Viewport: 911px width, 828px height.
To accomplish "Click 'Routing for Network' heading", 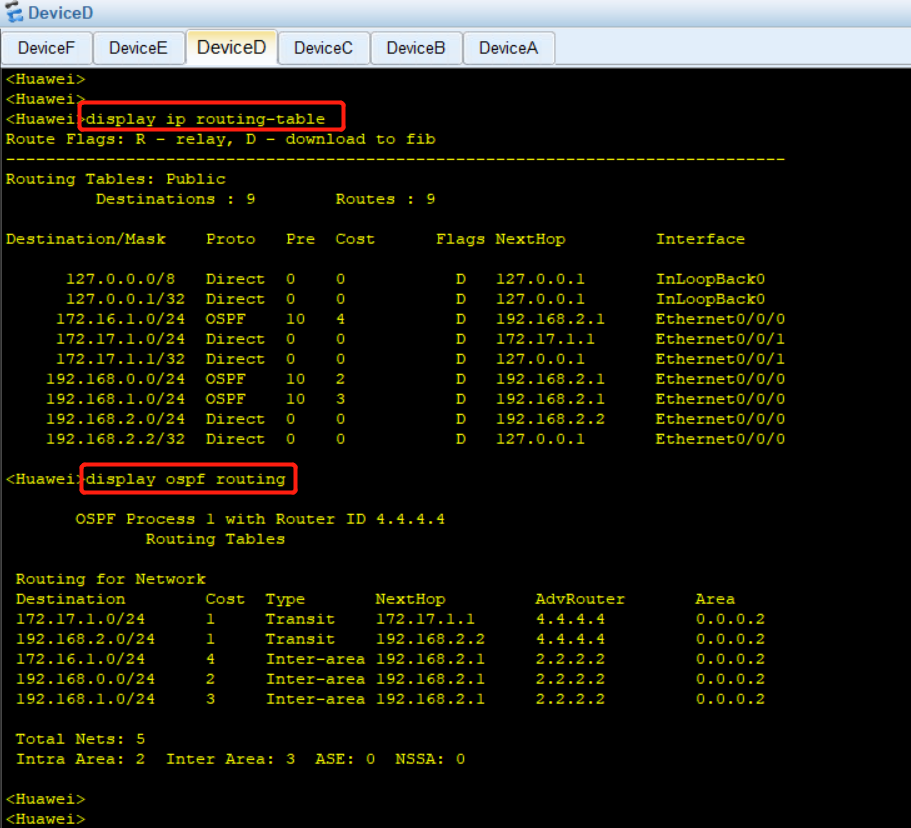I will pyautogui.click(x=110, y=579).
